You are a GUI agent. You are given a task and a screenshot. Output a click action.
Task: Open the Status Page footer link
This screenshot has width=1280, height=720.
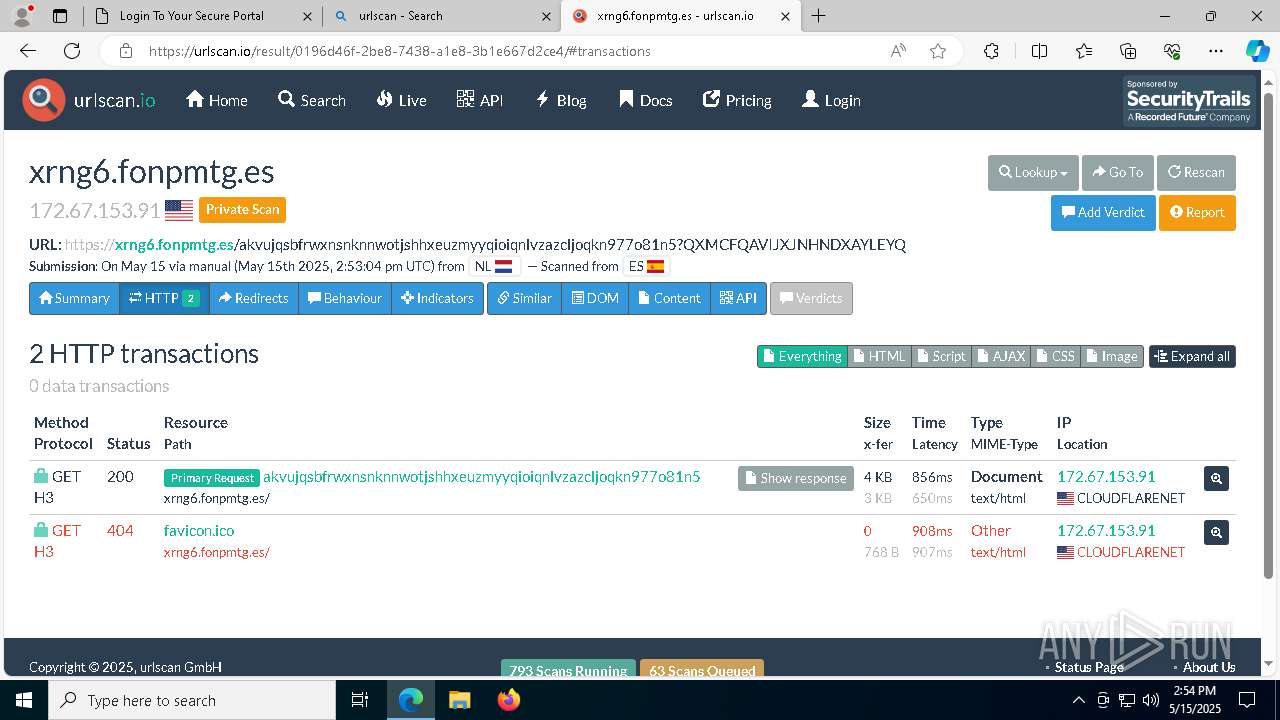tap(1088, 667)
